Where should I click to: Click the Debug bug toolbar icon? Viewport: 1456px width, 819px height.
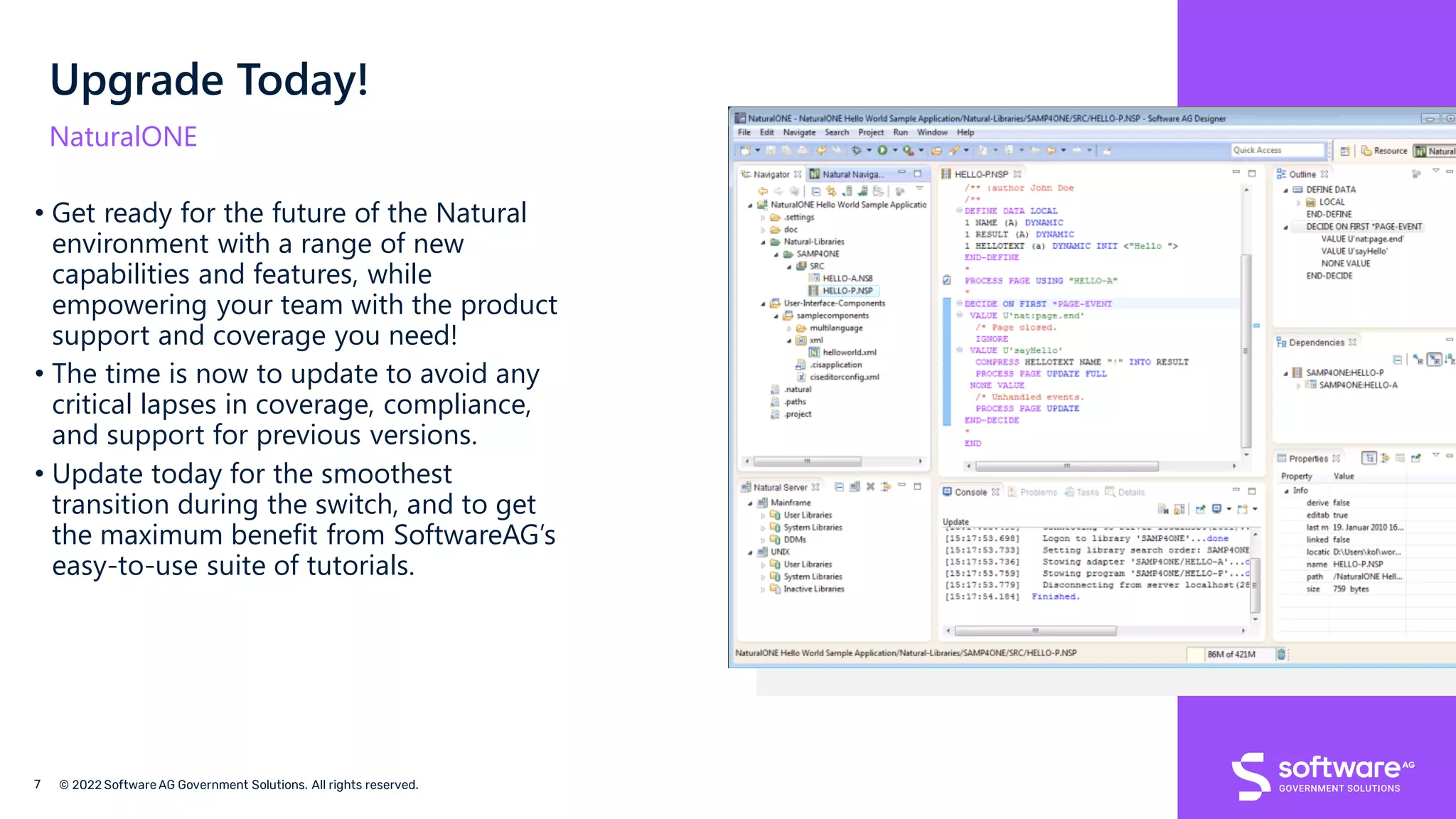tap(857, 150)
